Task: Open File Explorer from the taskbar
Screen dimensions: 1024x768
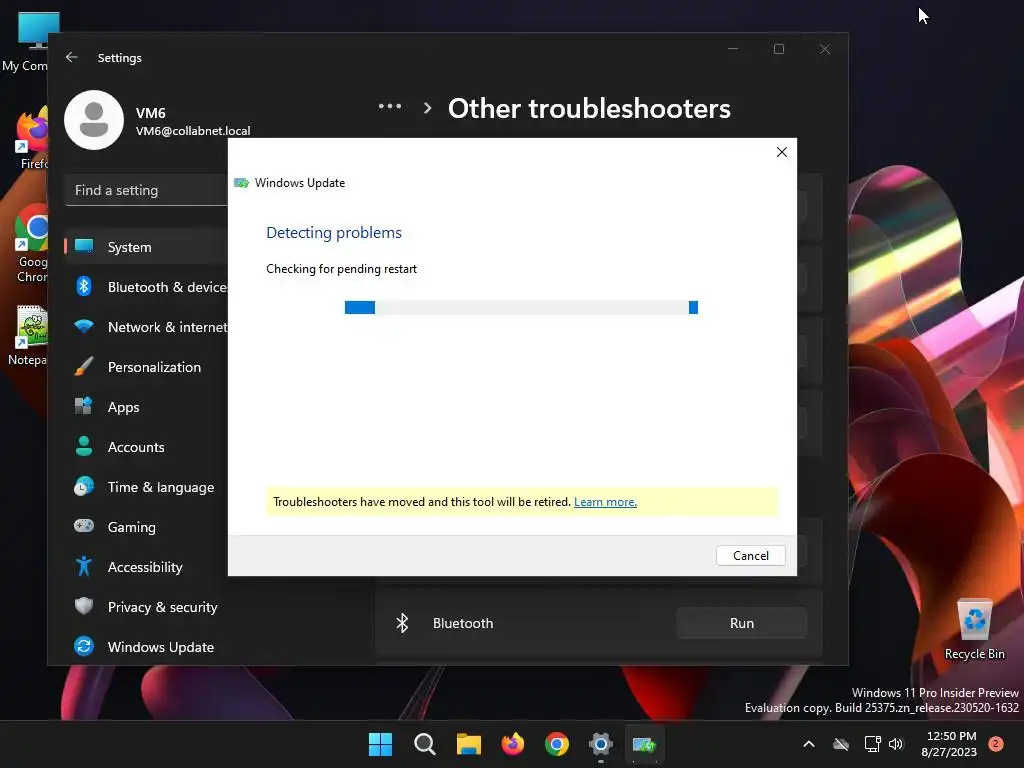Action: pyautogui.click(x=468, y=744)
